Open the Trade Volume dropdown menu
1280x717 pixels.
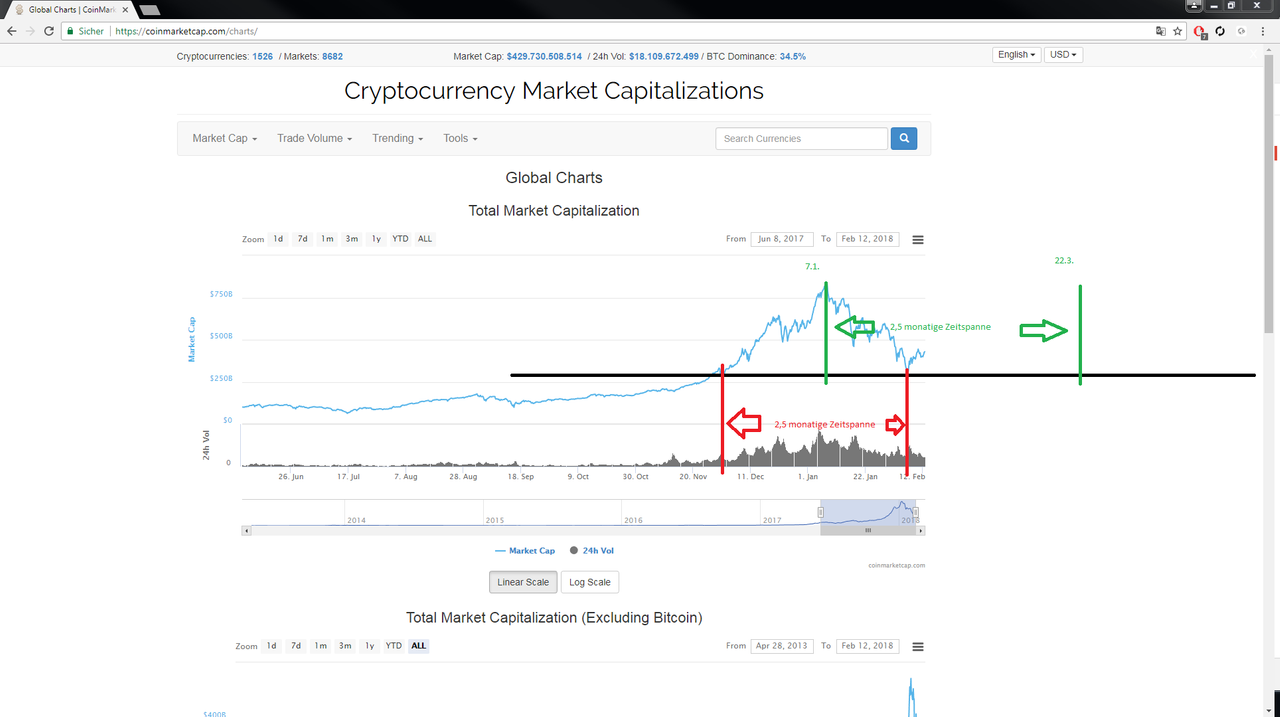click(x=315, y=138)
